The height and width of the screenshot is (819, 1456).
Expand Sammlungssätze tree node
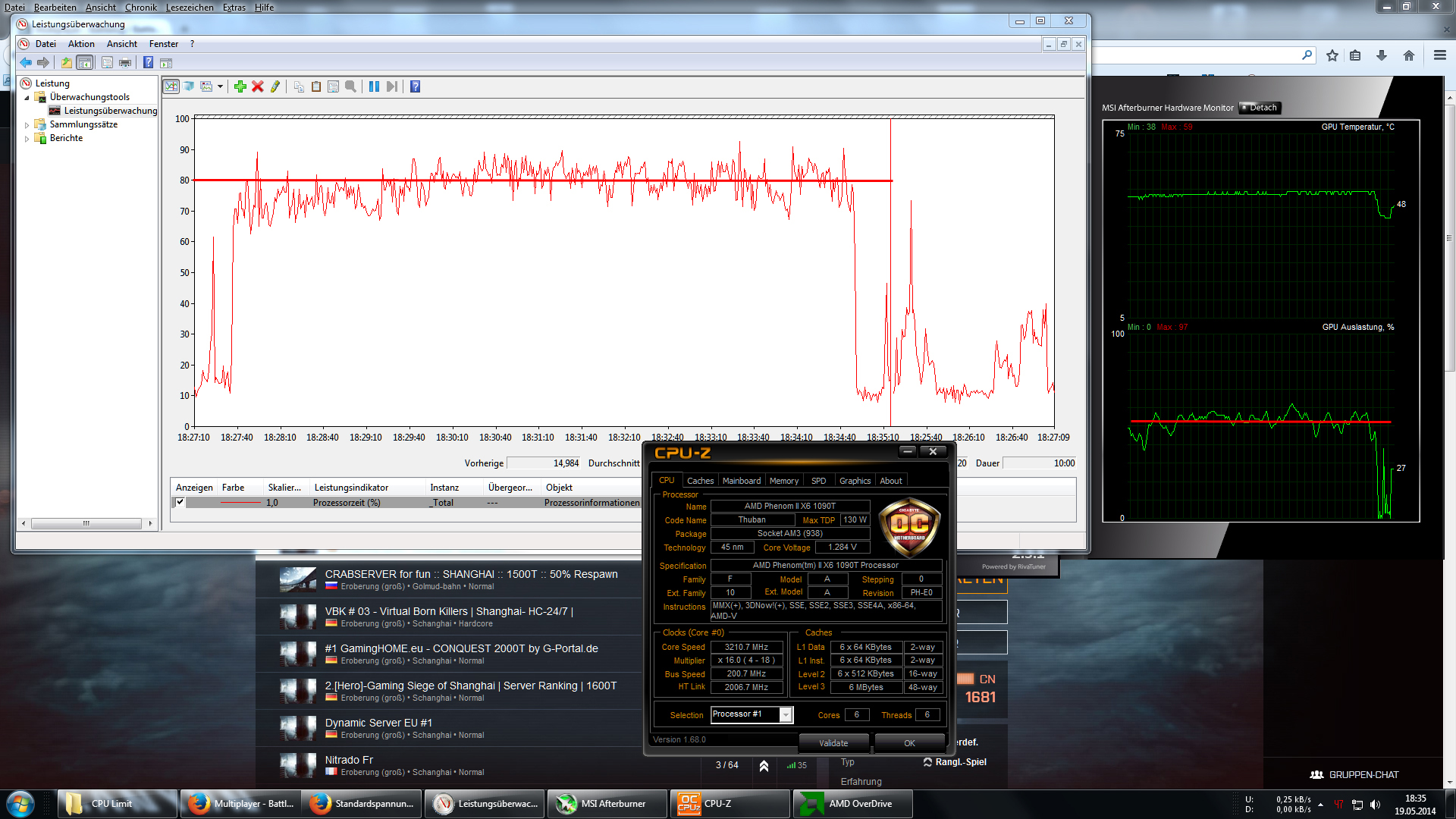27,125
